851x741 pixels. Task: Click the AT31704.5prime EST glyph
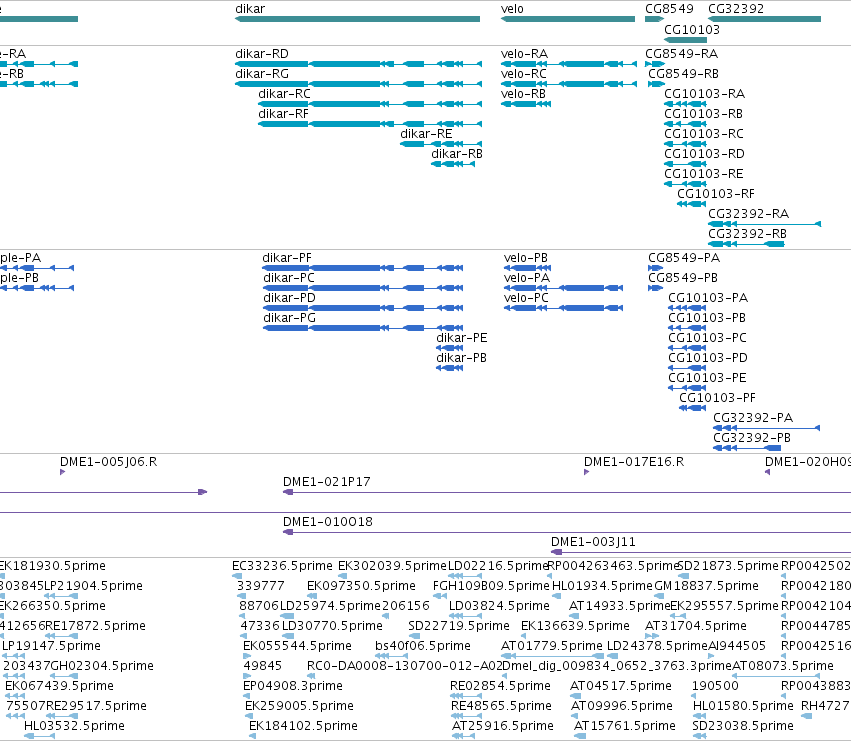pyautogui.click(x=652, y=636)
